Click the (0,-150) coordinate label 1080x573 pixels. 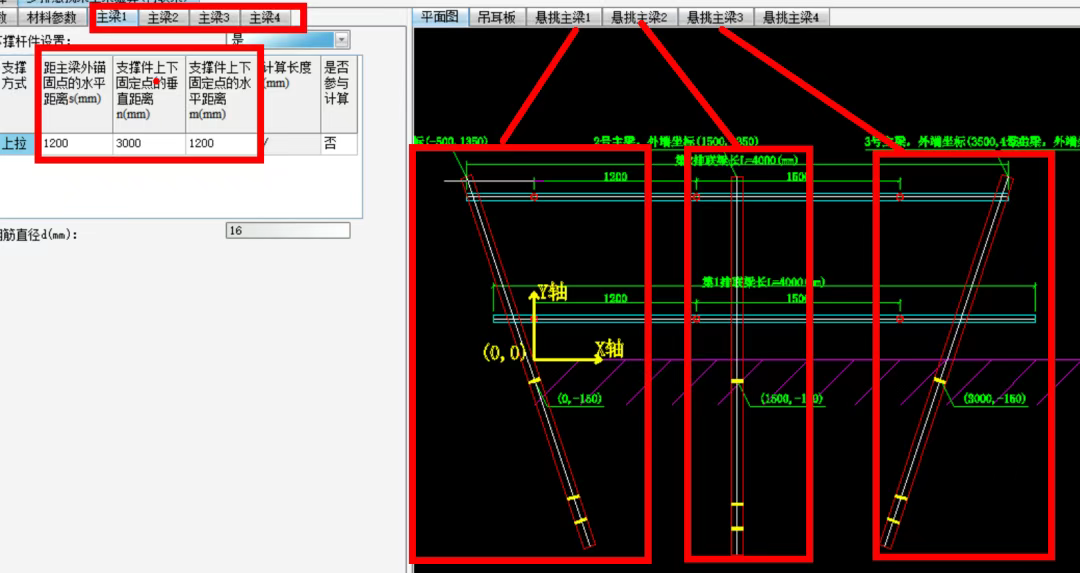(x=579, y=399)
